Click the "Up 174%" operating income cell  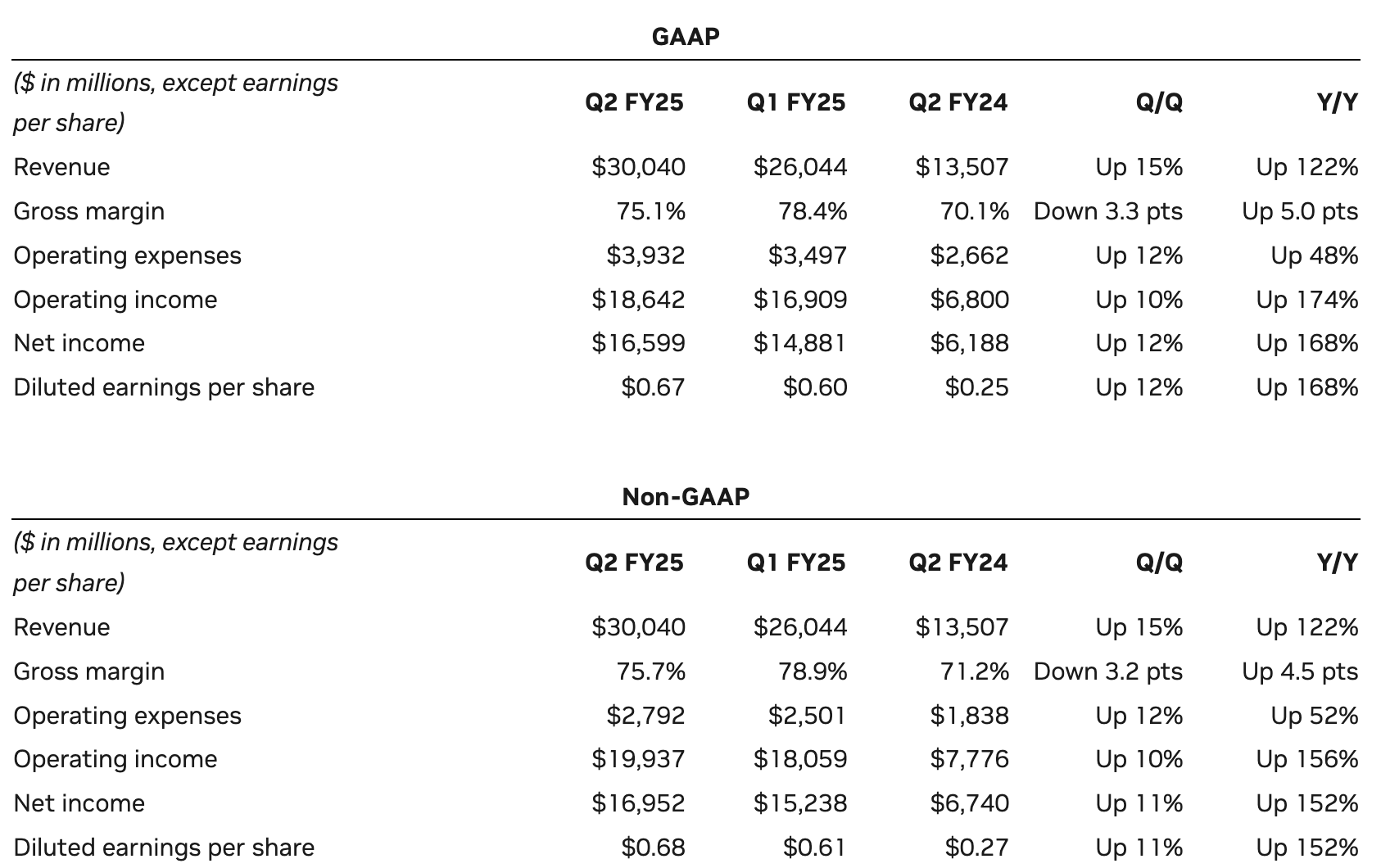coord(1306,300)
